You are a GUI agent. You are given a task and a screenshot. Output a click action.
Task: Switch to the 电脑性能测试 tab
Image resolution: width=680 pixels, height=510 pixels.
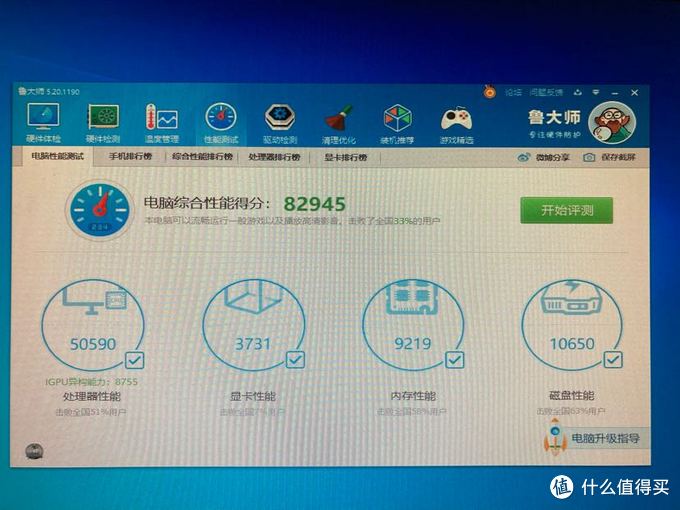coord(57,156)
